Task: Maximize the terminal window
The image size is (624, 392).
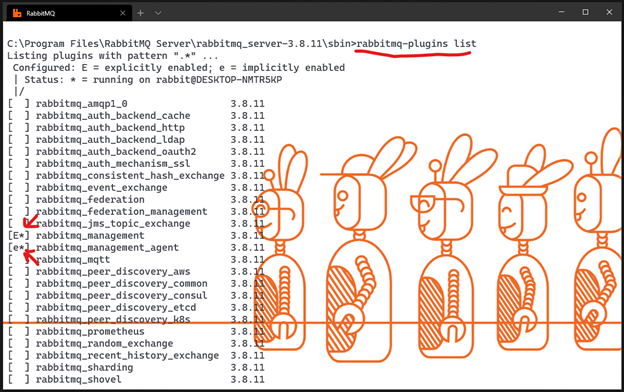Action: [585, 12]
